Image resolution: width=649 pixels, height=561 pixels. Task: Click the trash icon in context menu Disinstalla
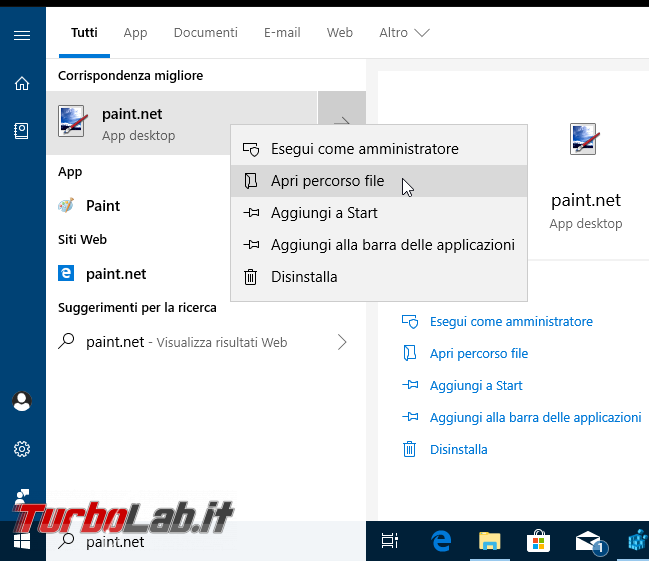point(250,277)
